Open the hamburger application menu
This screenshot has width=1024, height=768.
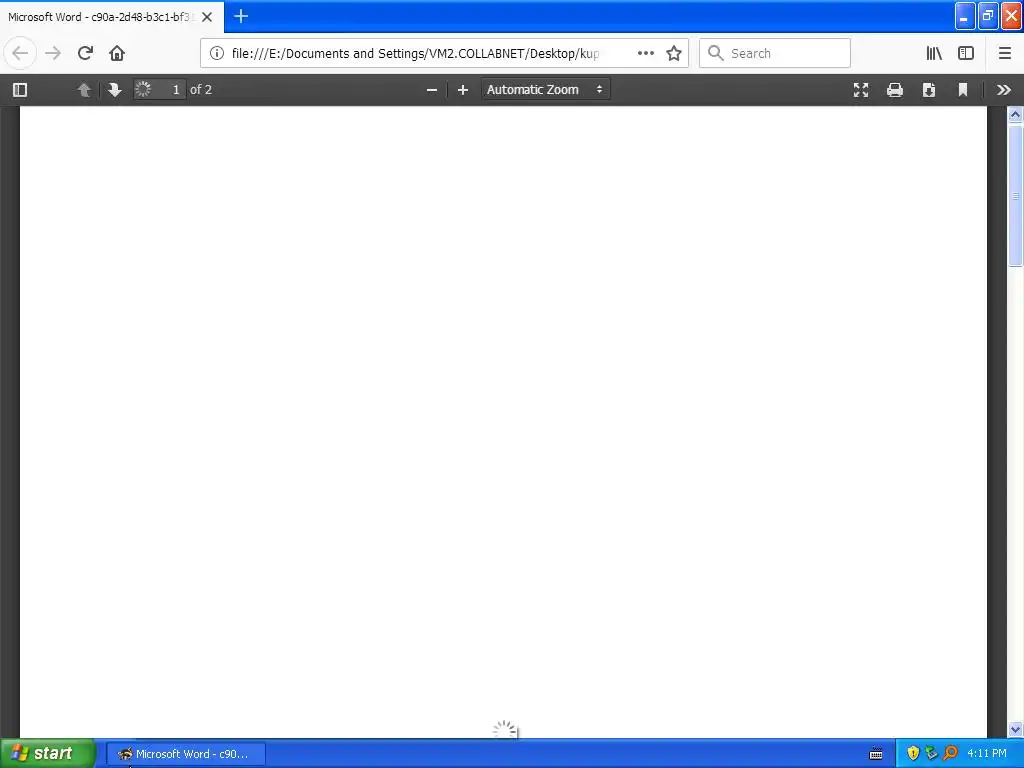point(1005,53)
